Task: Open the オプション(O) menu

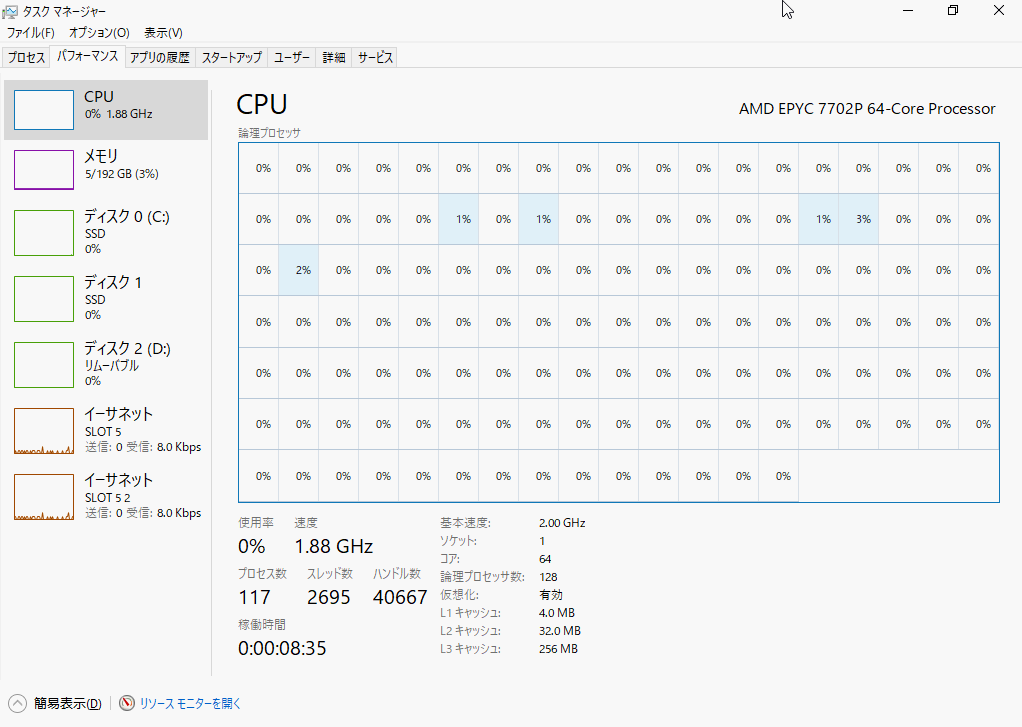Action: click(x=99, y=33)
